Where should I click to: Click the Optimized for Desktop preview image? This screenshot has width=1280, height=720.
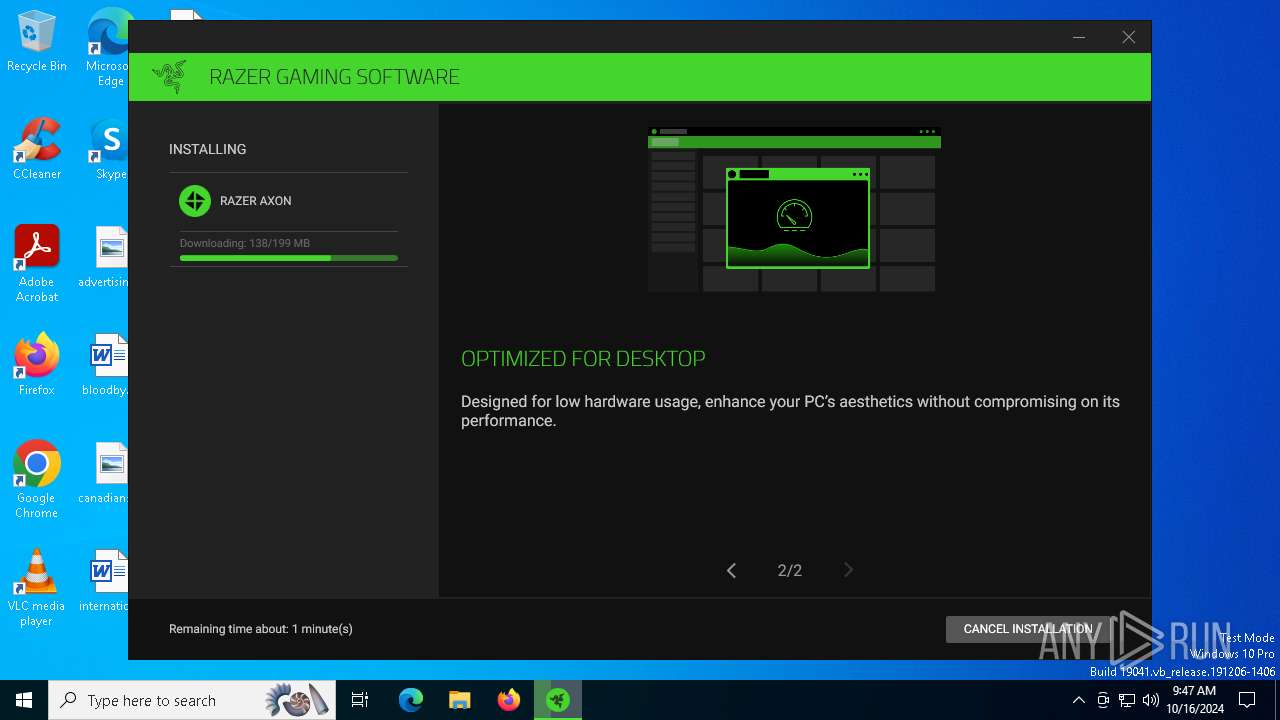coord(794,209)
